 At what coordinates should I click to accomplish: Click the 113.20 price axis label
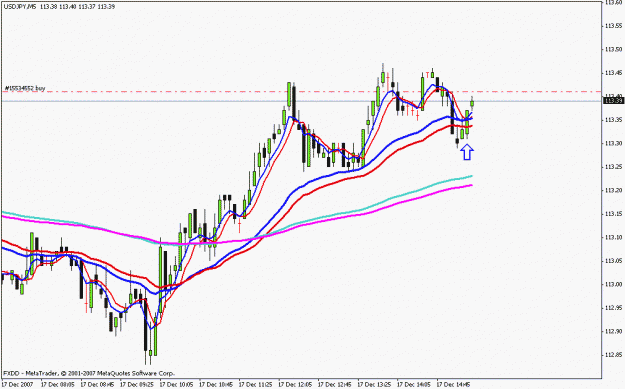click(x=613, y=191)
